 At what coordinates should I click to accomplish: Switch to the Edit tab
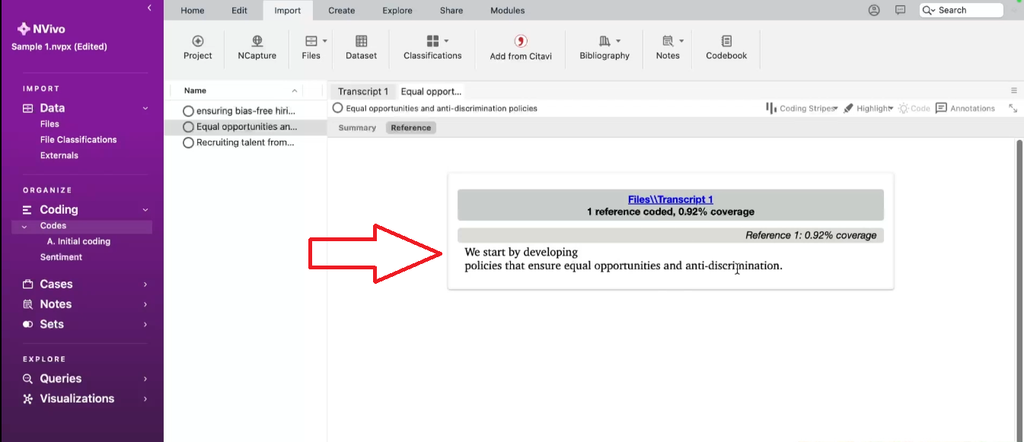coord(239,10)
